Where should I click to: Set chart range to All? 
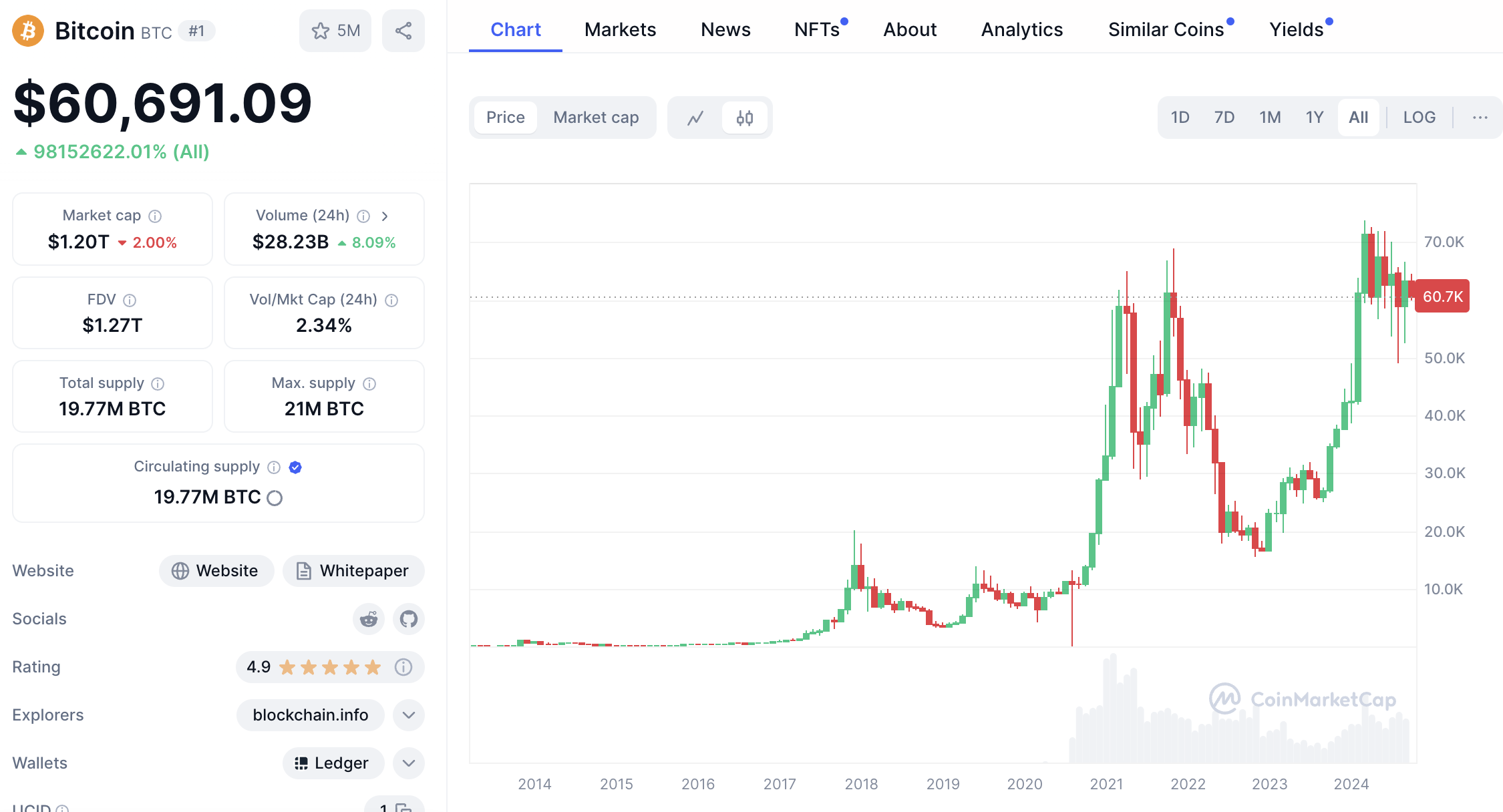click(1359, 118)
